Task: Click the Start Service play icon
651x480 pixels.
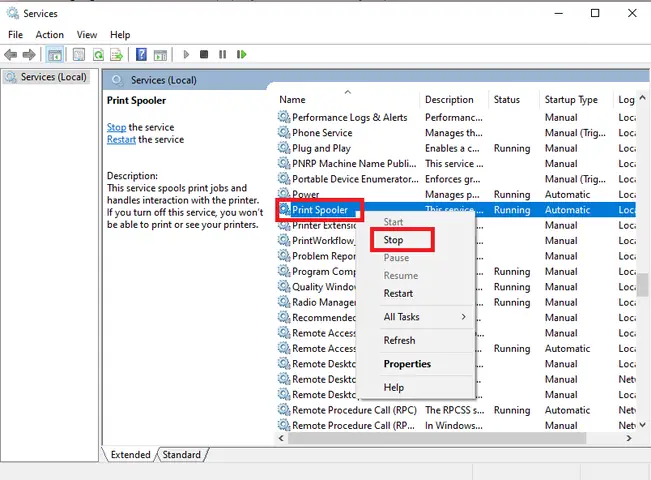Action: click(186, 54)
